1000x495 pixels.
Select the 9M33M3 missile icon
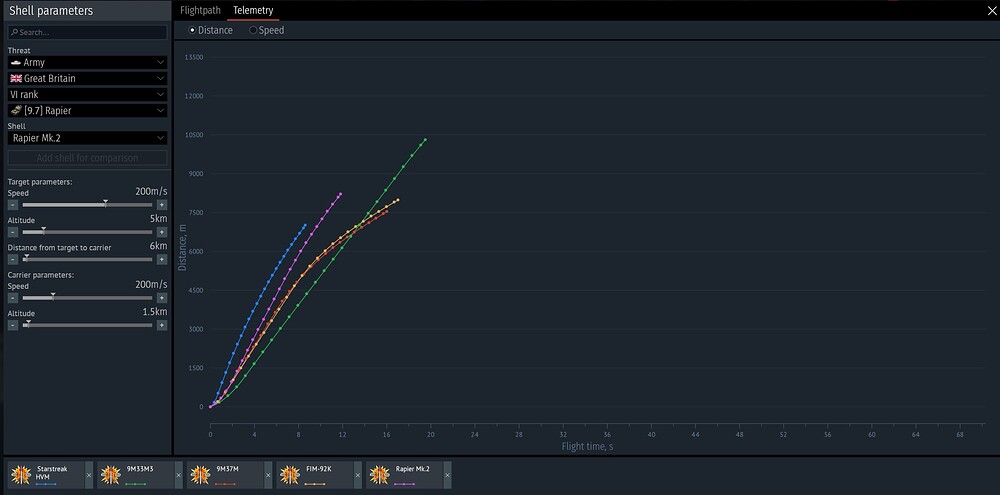pos(110,475)
